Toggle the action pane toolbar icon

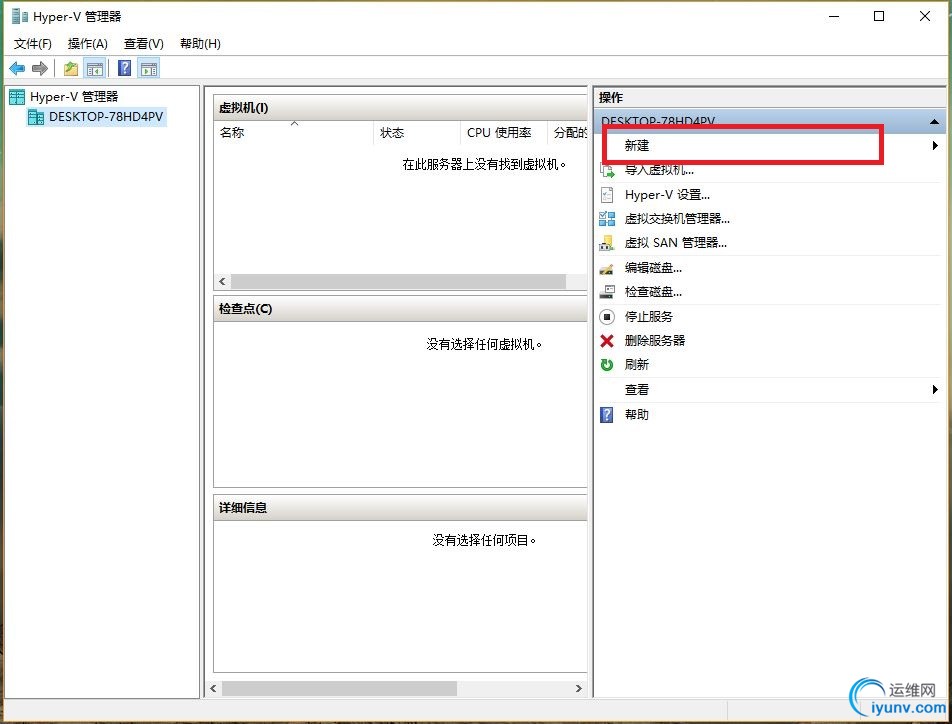pyautogui.click(x=149, y=68)
